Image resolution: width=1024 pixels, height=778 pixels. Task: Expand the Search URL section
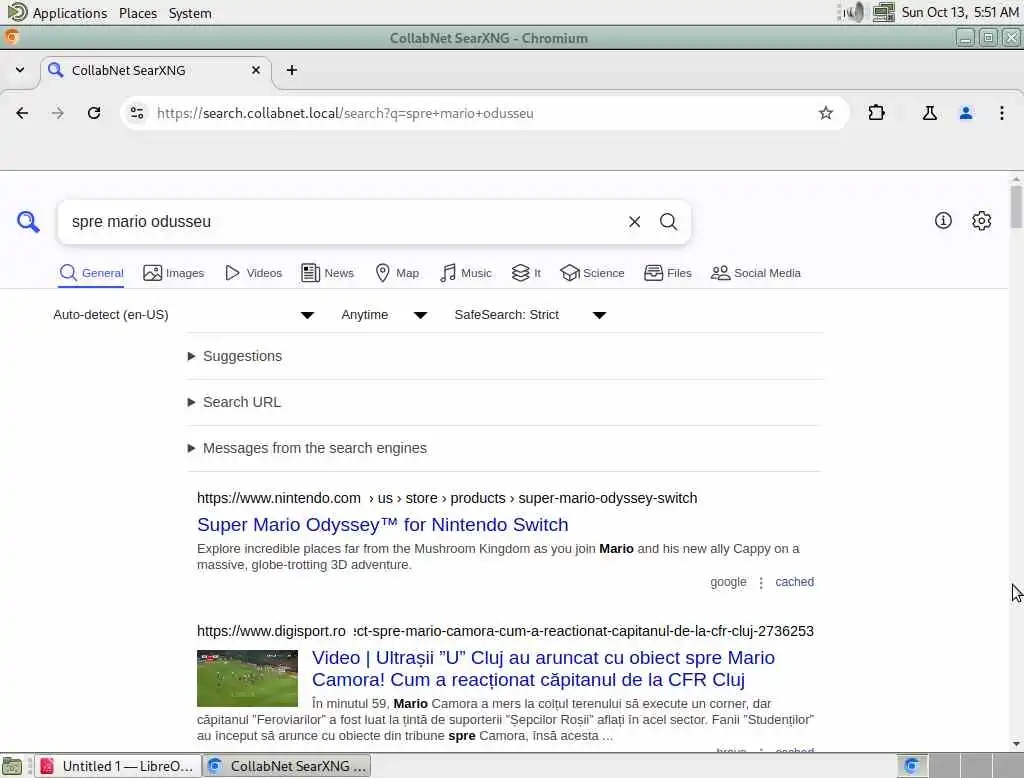pos(234,402)
